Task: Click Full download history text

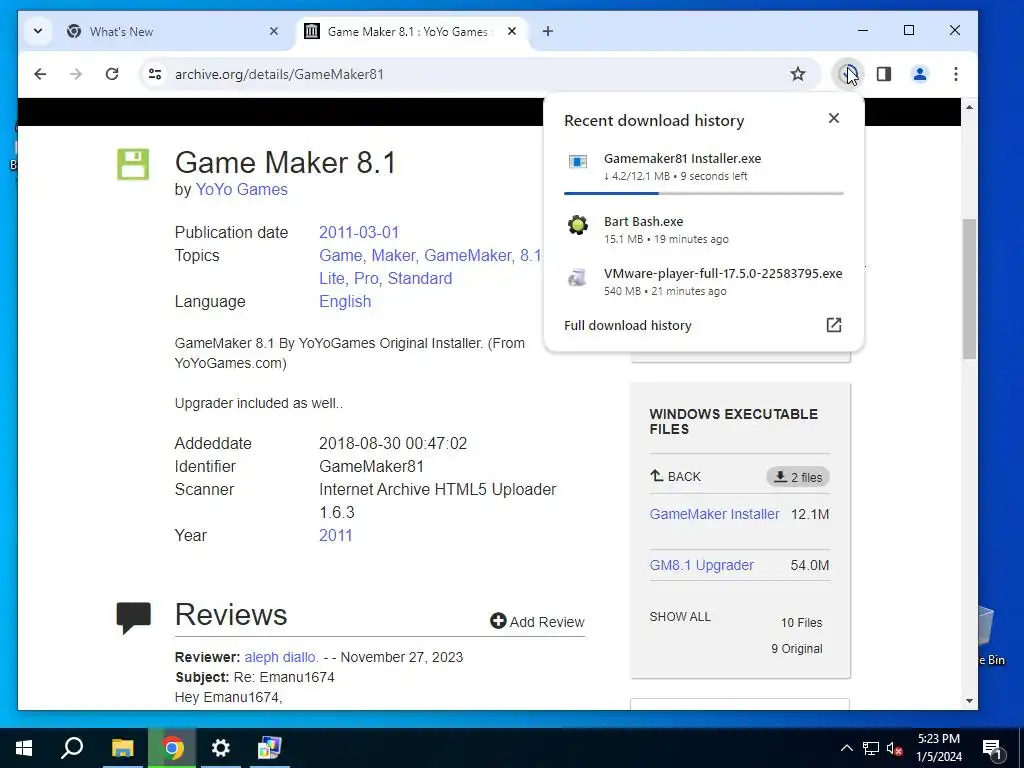Action: [x=628, y=325]
